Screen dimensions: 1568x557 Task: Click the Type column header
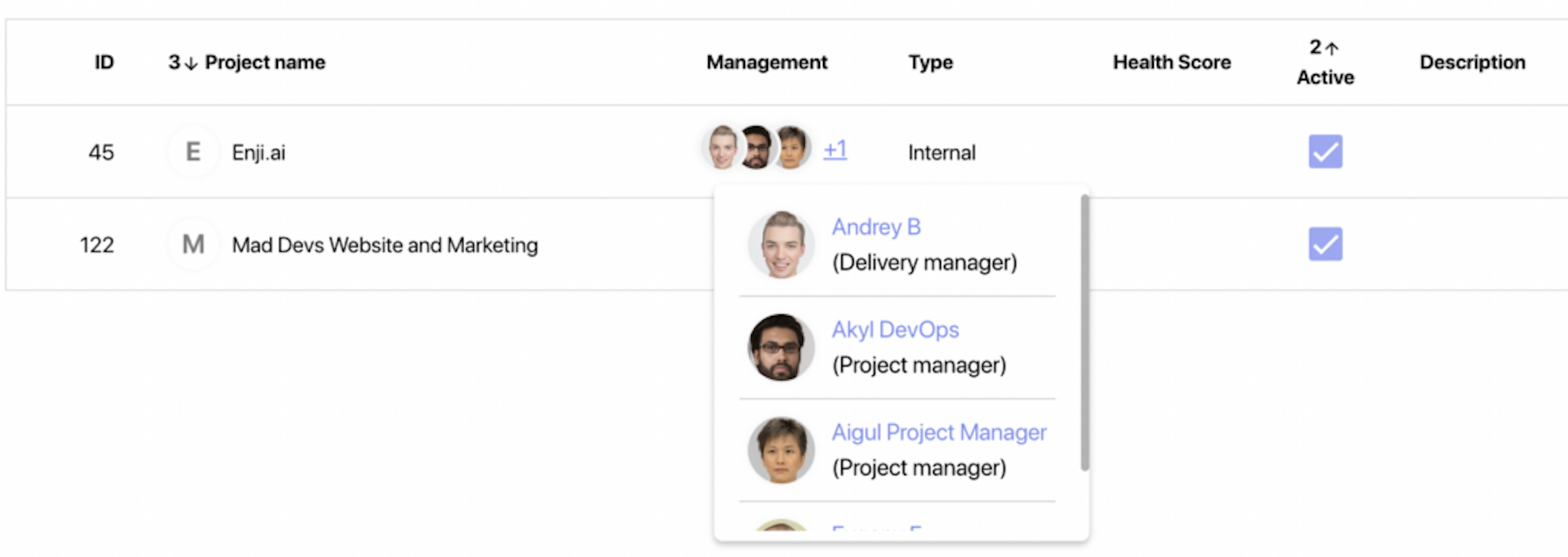click(x=930, y=62)
